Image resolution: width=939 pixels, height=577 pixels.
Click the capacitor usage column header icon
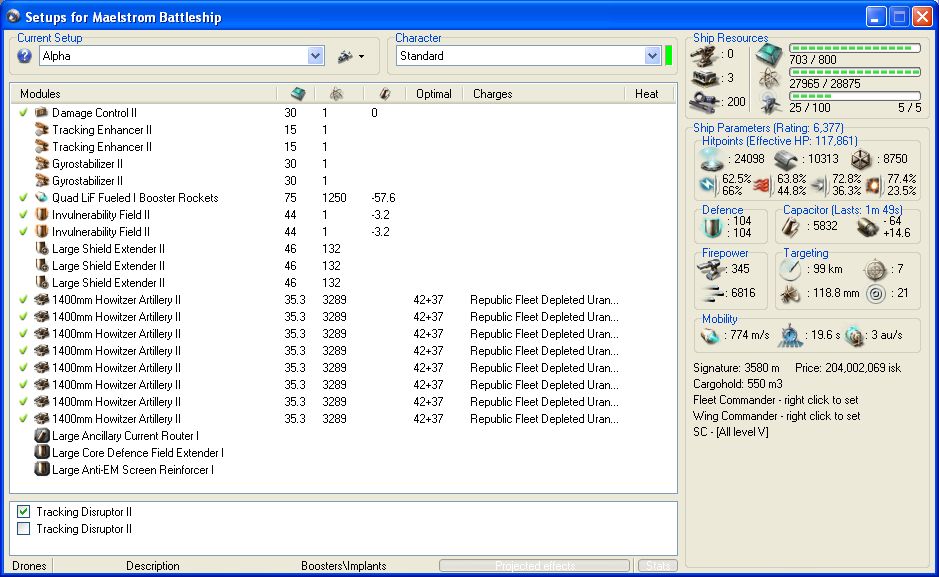[x=384, y=94]
